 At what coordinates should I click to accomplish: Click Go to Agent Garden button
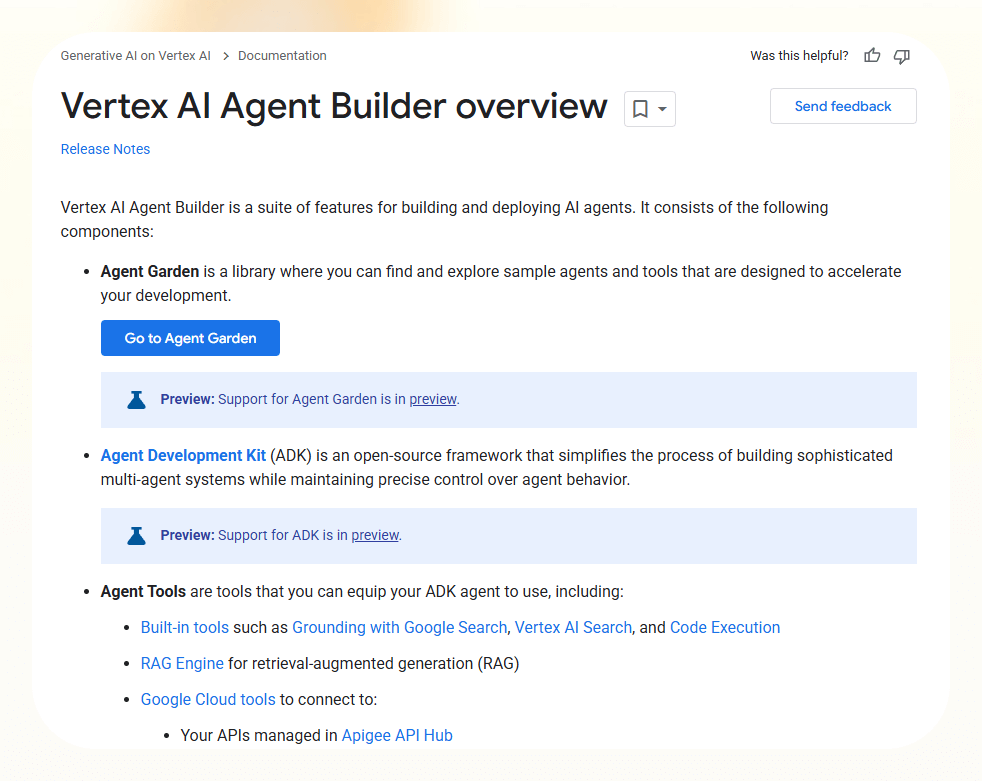pyautogui.click(x=190, y=338)
